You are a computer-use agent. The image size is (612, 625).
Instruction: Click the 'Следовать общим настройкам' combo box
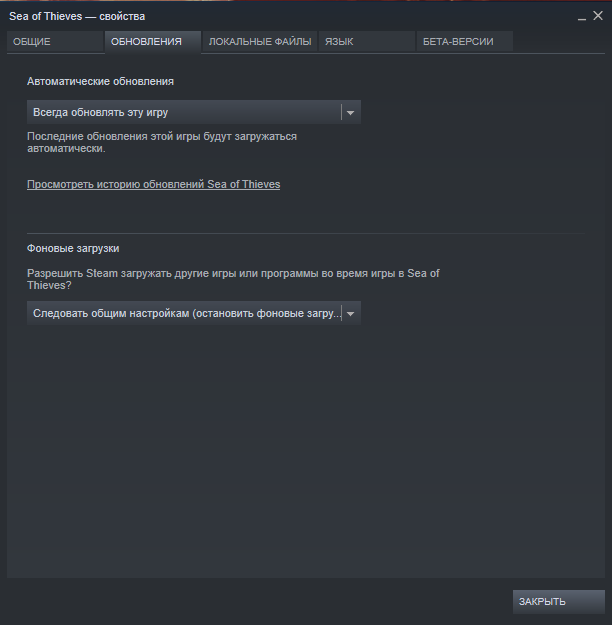194,313
